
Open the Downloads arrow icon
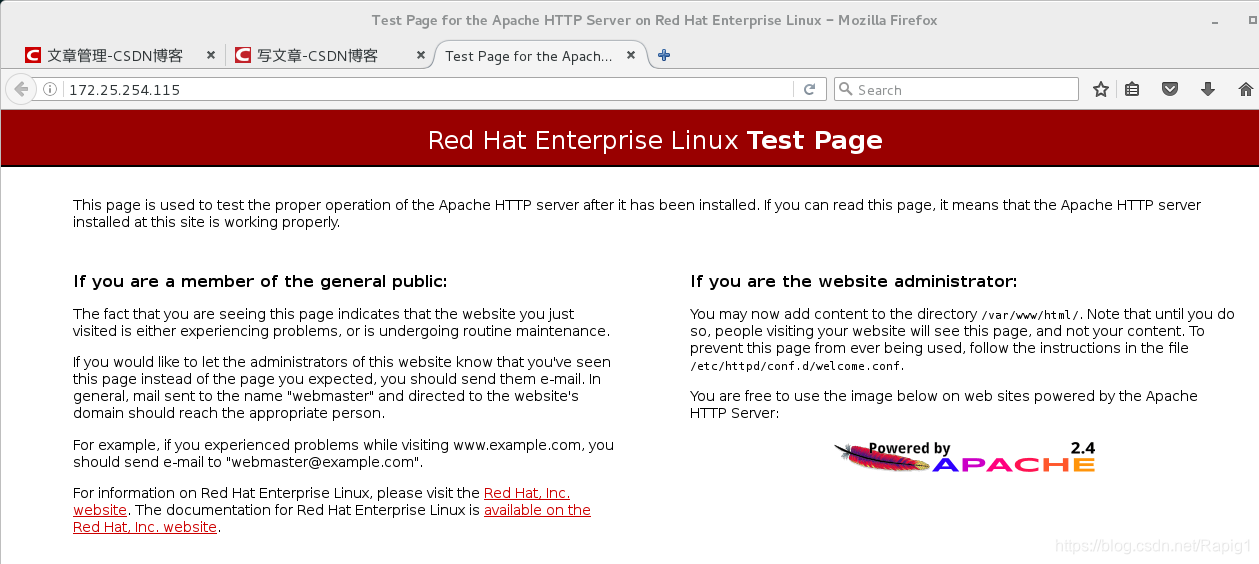(x=1208, y=89)
